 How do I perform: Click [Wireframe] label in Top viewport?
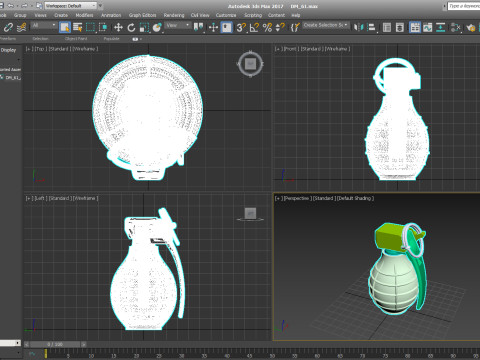coord(85,49)
